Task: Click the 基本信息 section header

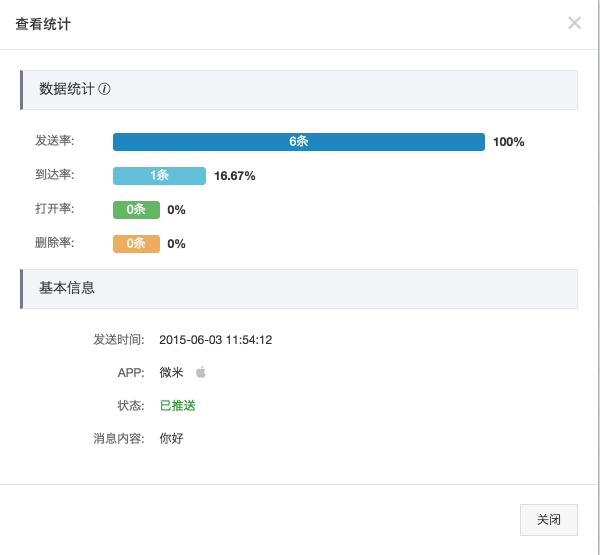Action: [67, 288]
